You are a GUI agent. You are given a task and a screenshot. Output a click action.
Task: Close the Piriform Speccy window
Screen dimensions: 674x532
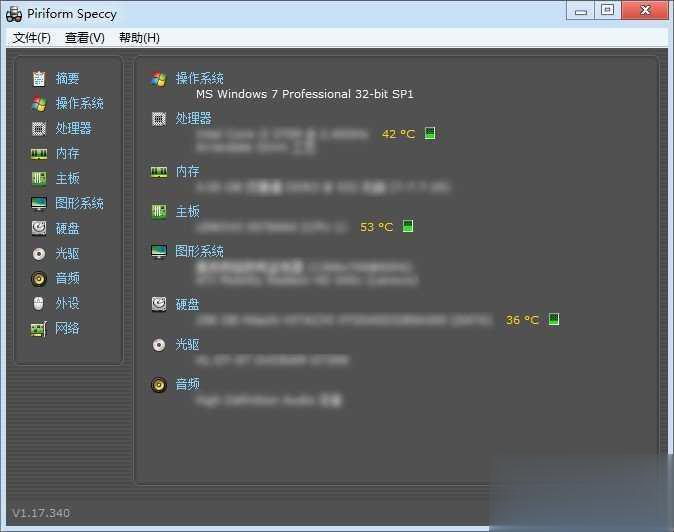[x=645, y=10]
